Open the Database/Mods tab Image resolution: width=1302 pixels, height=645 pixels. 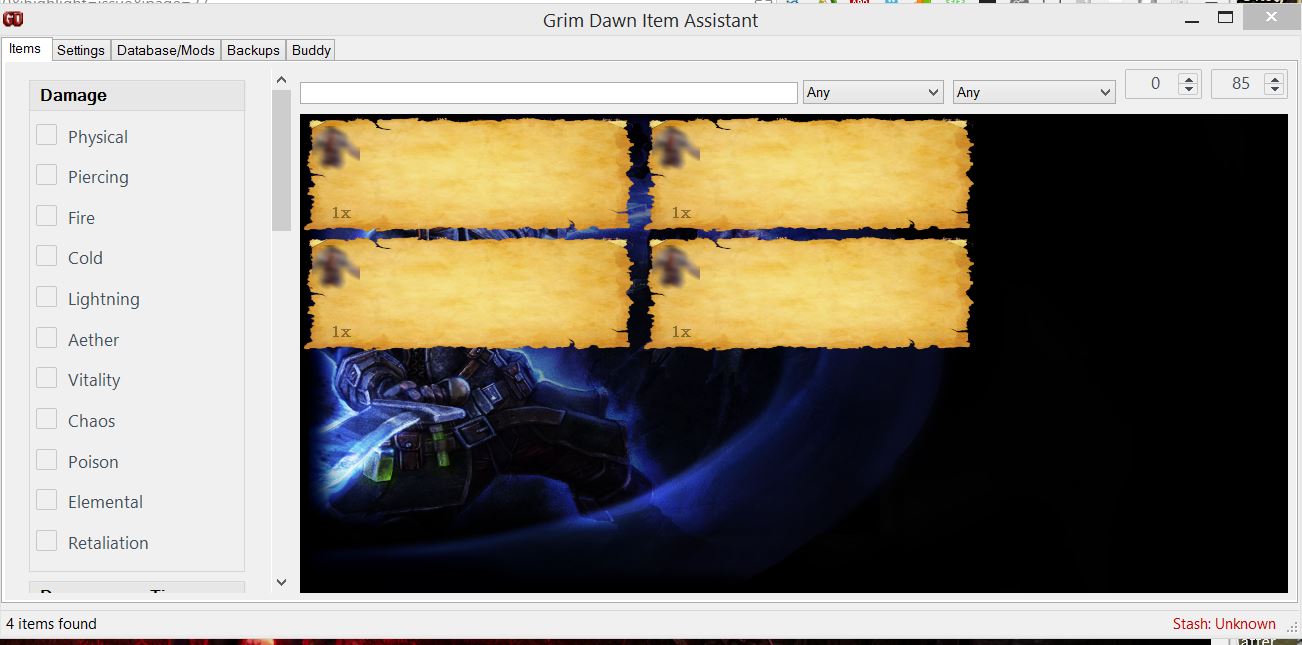tap(166, 50)
